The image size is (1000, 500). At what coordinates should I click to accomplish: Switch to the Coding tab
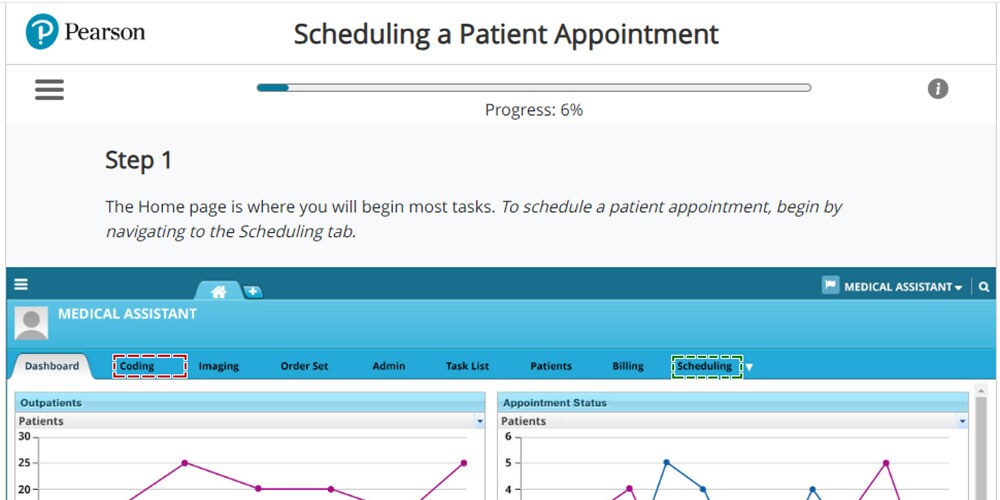(149, 366)
